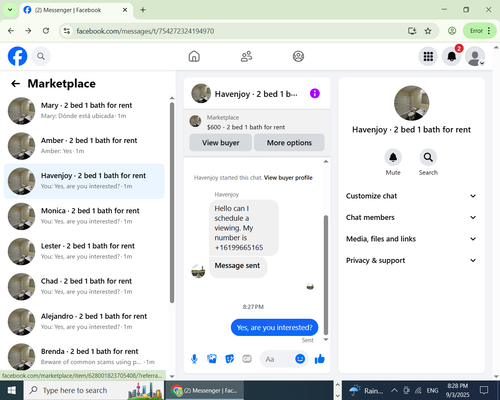Open the Rain weather widget

(x=366, y=390)
